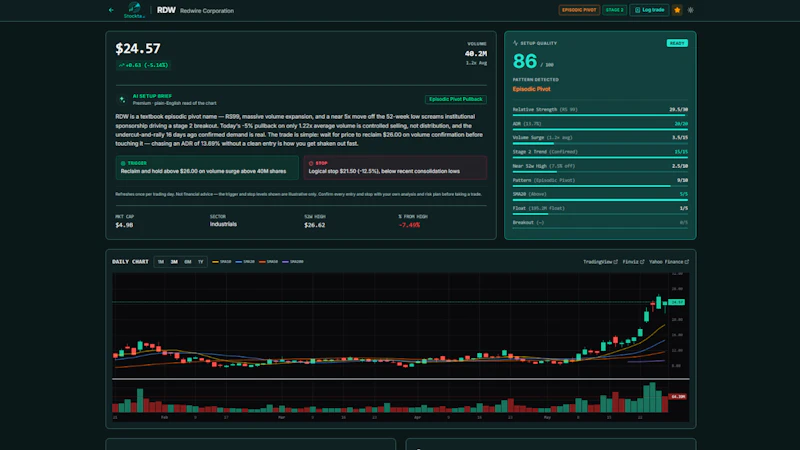Open the Yahoo Finance external link
The image size is (800, 450).
tap(669, 262)
